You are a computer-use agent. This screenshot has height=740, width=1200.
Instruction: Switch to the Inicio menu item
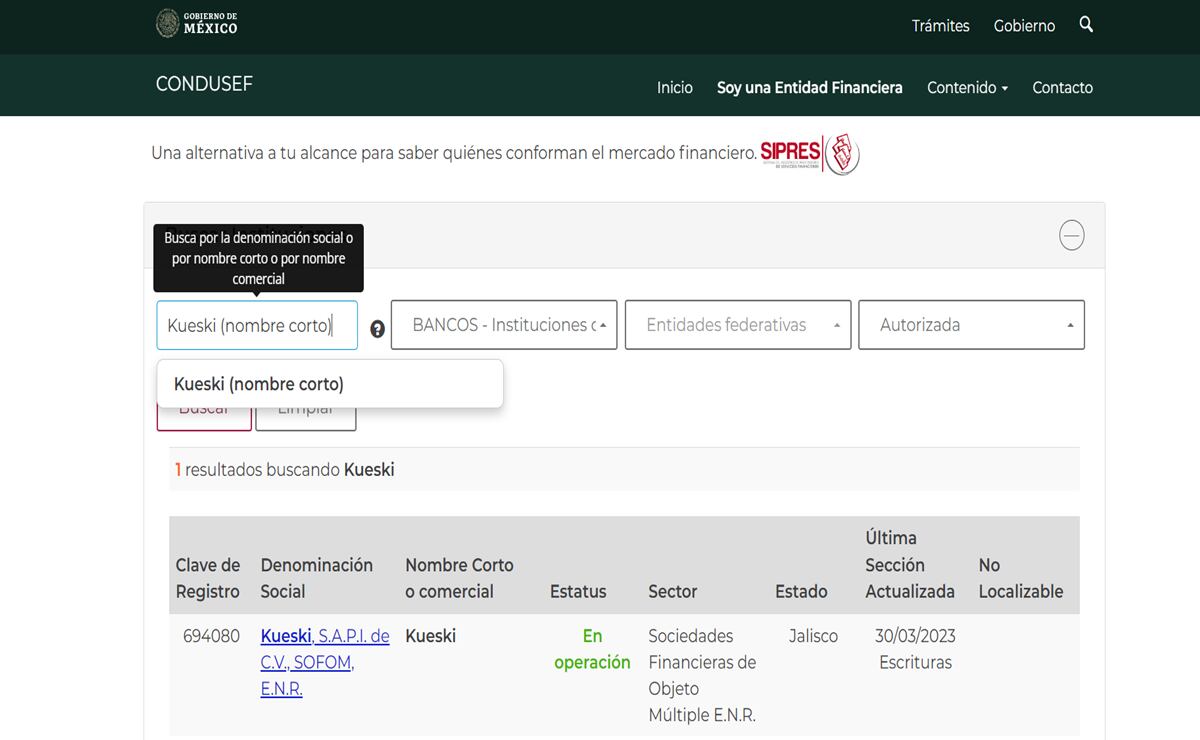pos(675,87)
